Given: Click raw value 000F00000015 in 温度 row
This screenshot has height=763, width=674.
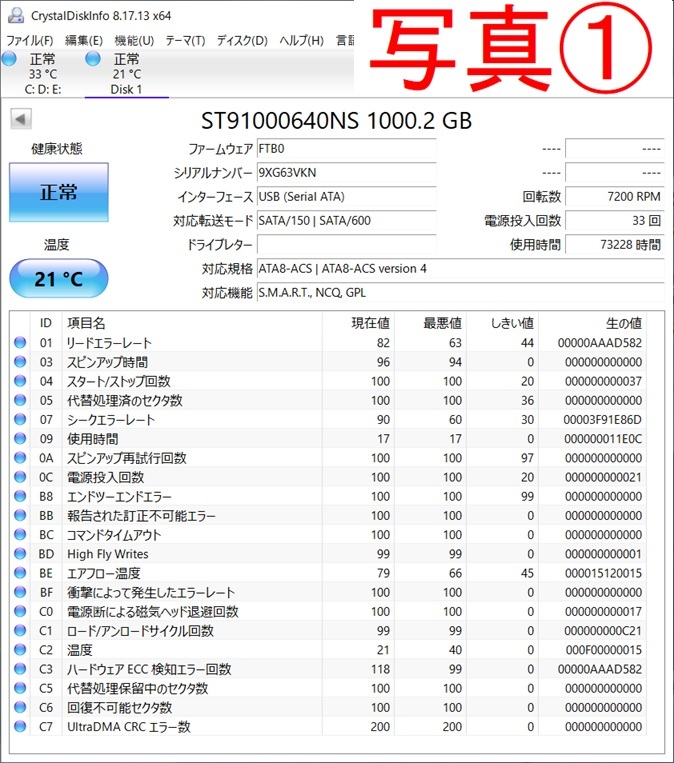Looking at the screenshot, I should [603, 650].
